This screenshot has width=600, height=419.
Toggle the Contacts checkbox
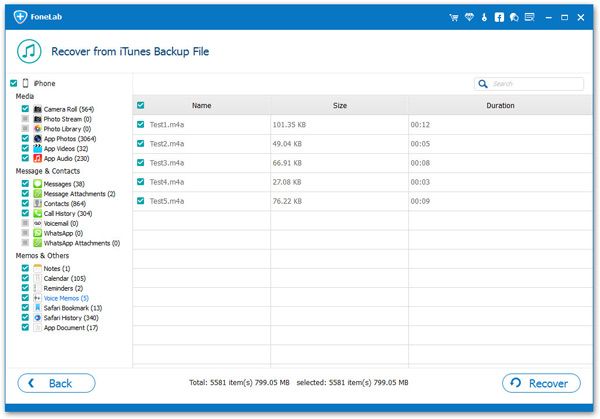click(x=25, y=203)
